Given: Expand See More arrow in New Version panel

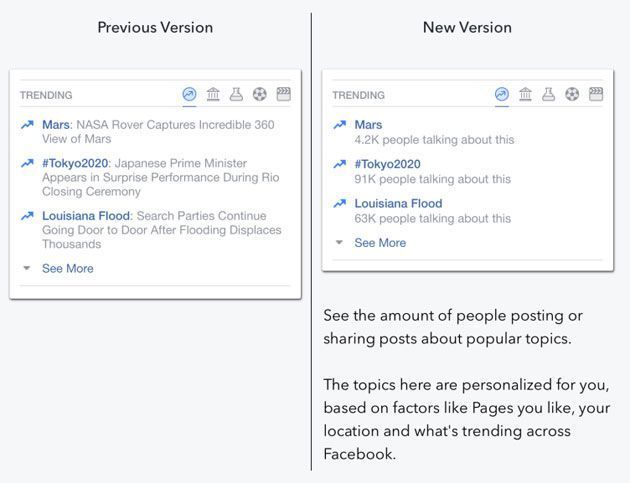Looking at the screenshot, I should click(339, 242).
